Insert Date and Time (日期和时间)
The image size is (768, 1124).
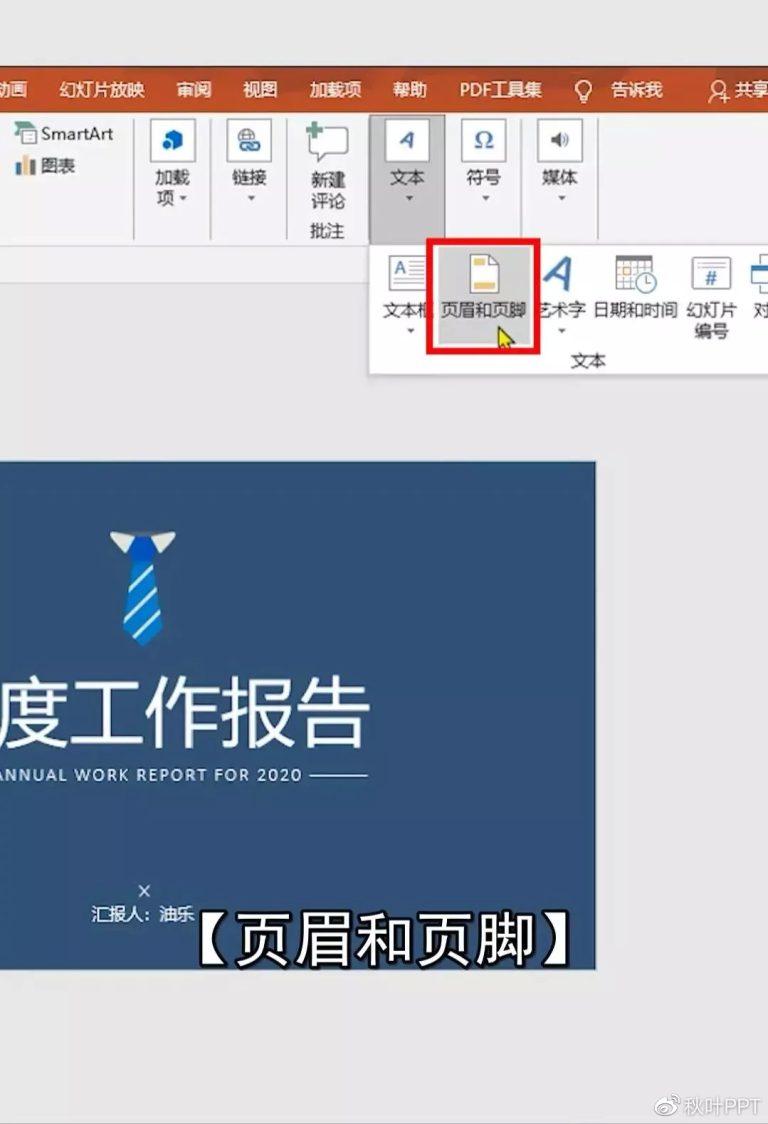[x=635, y=287]
